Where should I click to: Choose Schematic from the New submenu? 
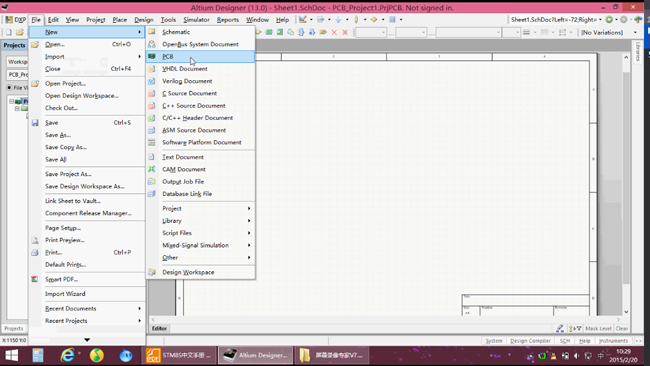pos(200,32)
